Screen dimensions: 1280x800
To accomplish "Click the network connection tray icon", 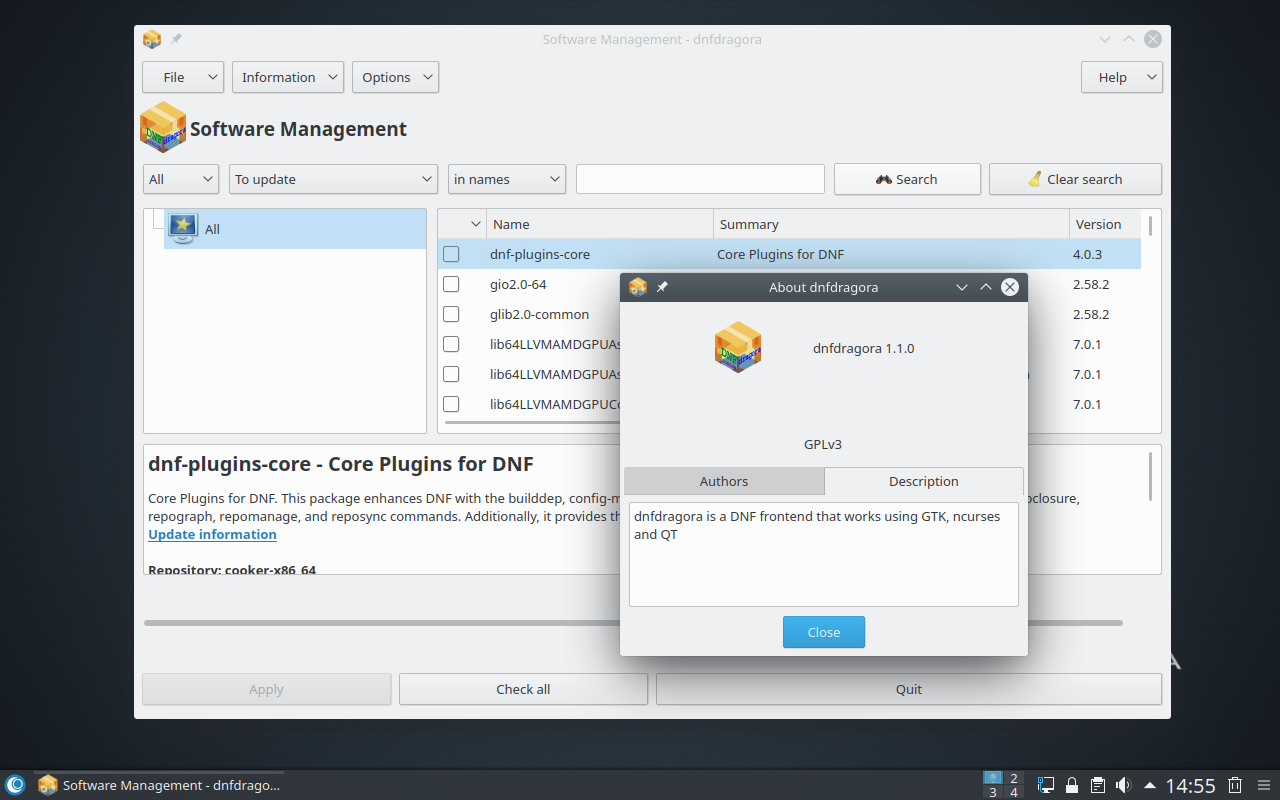I will pos(1047,785).
